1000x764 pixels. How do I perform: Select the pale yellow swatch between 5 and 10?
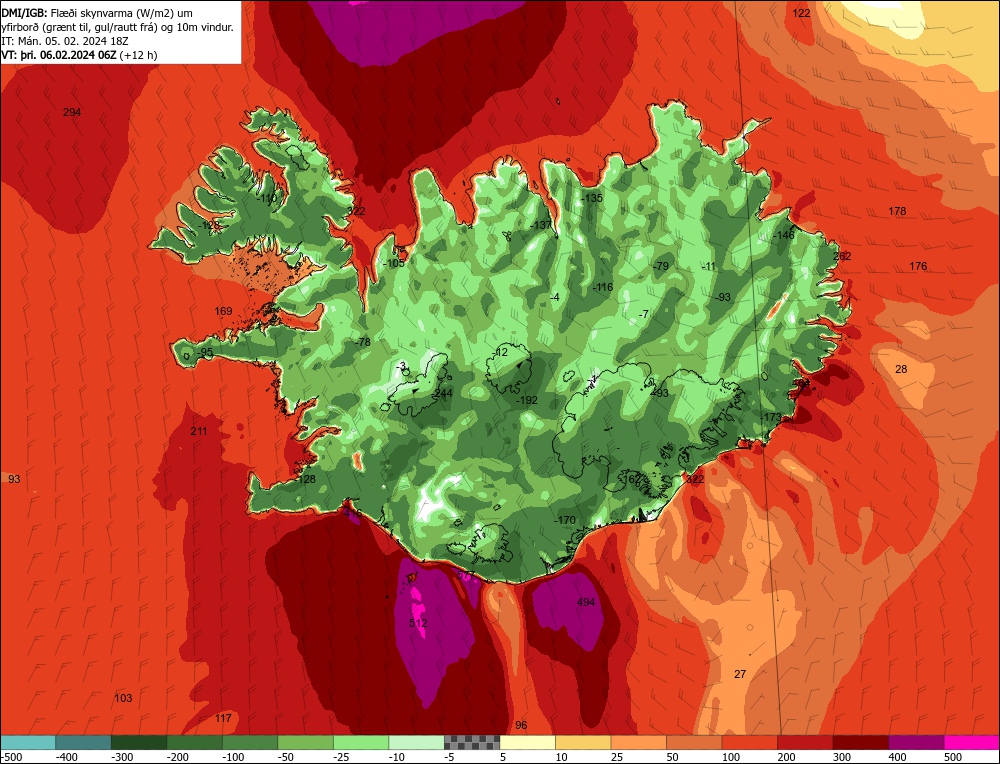point(527,742)
